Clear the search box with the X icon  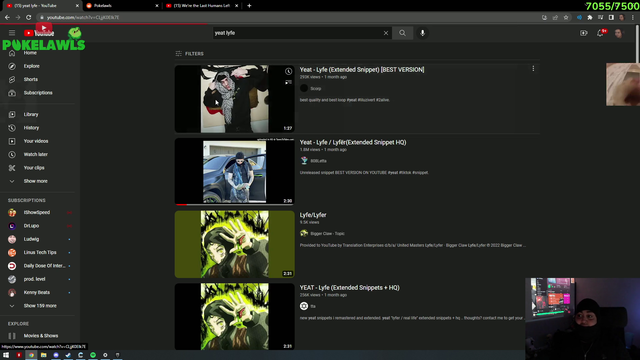coord(386,33)
